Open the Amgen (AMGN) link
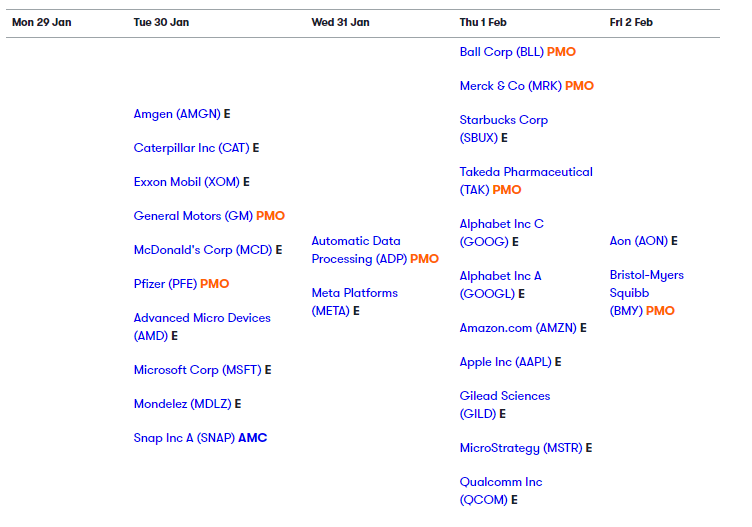This screenshot has width=752, height=527. click(177, 114)
